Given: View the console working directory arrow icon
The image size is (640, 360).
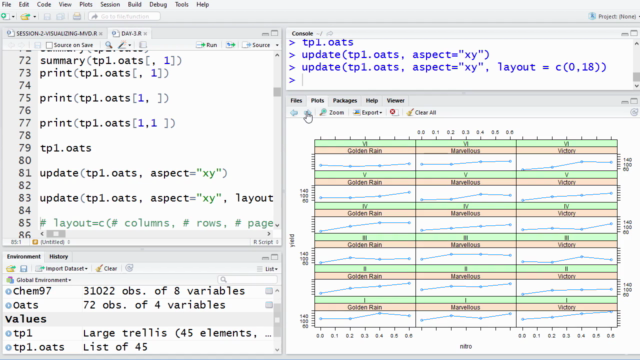Looking at the screenshot, I should [x=329, y=33].
